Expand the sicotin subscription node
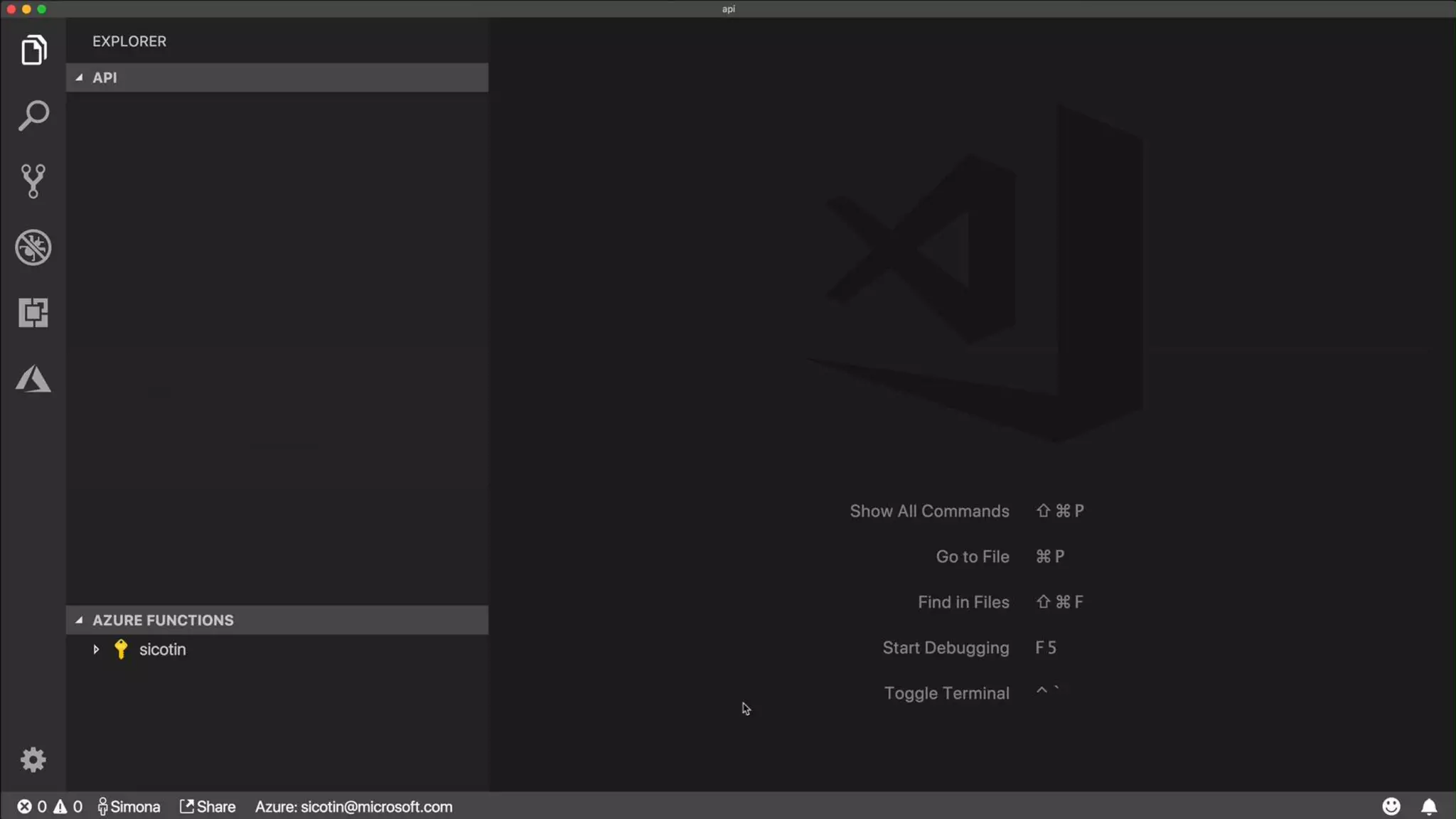Screen dimensions: 1456x819 point(96,649)
